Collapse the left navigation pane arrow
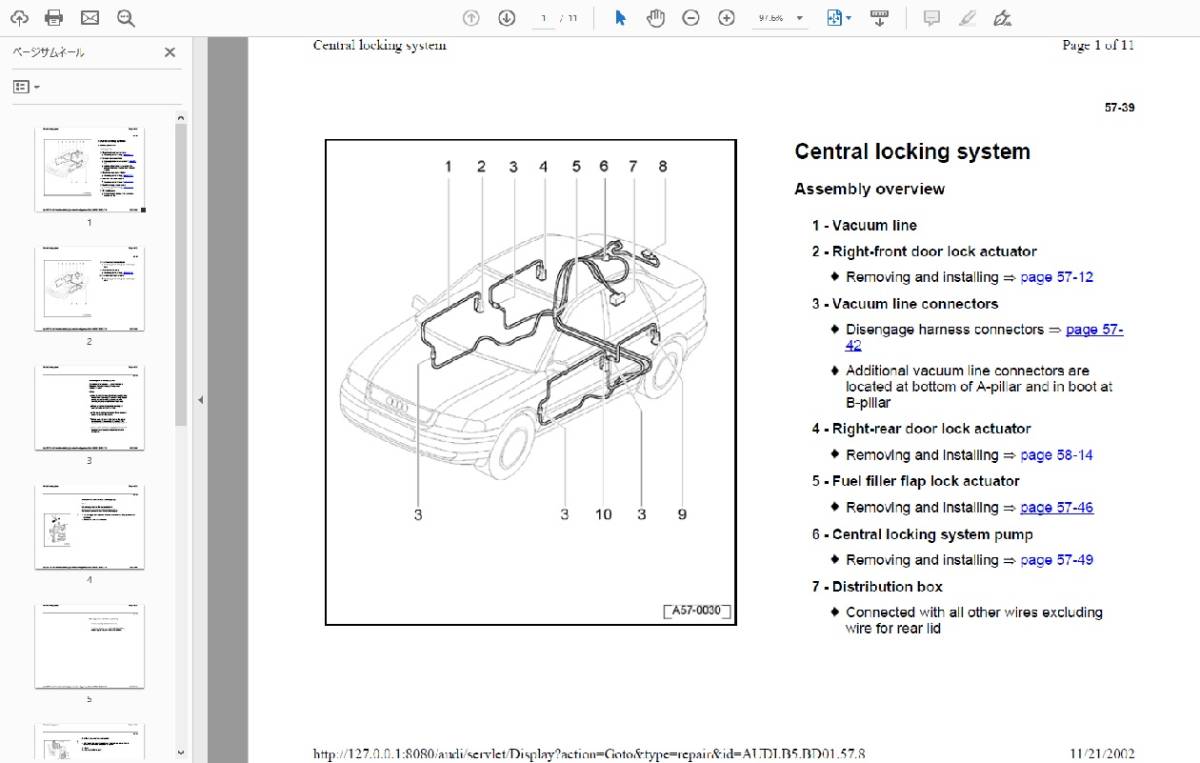 pyautogui.click(x=199, y=400)
